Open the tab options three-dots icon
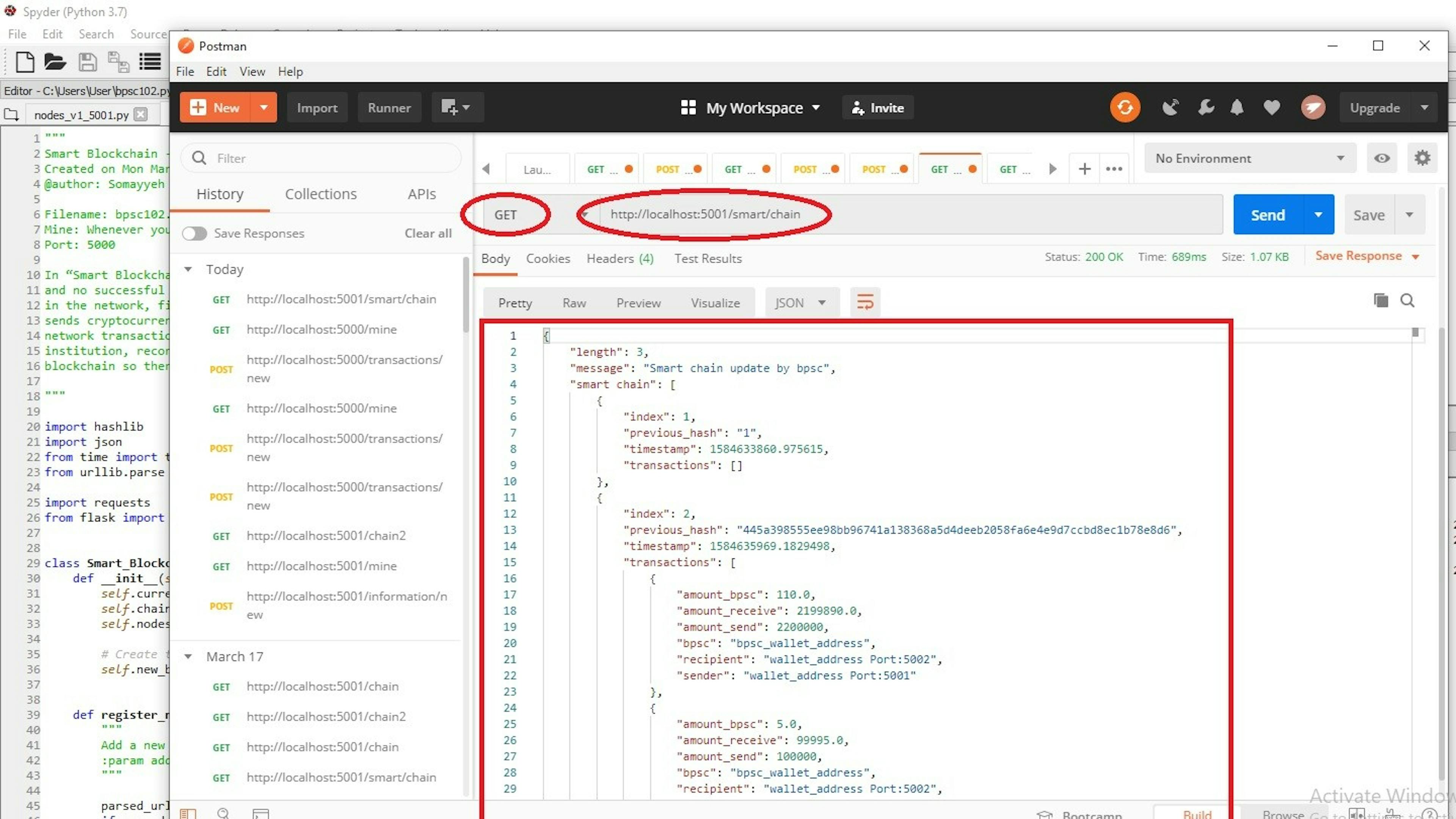This screenshot has height=819, width=1456. click(1114, 169)
